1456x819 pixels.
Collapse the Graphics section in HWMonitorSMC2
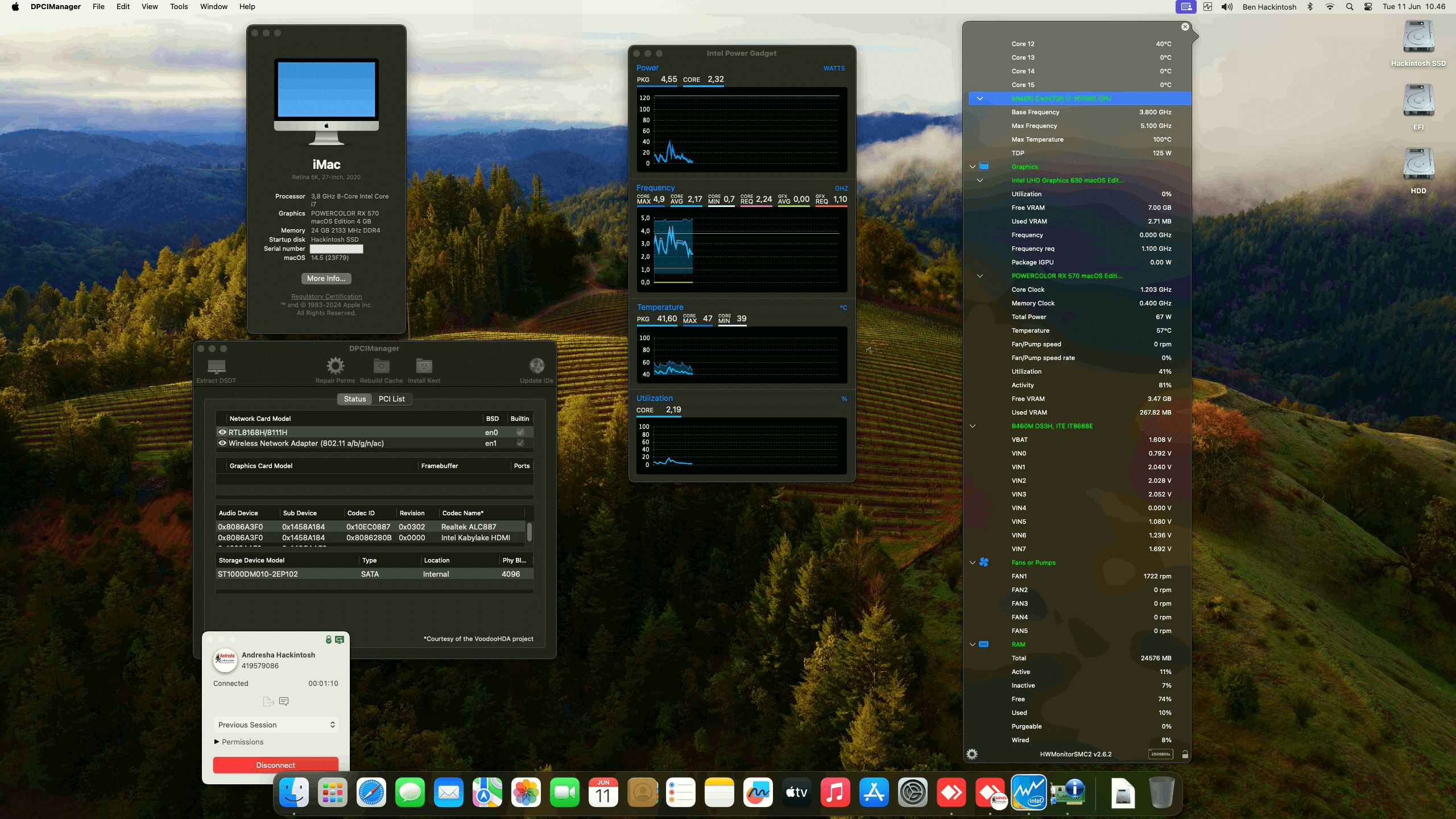pyautogui.click(x=973, y=166)
